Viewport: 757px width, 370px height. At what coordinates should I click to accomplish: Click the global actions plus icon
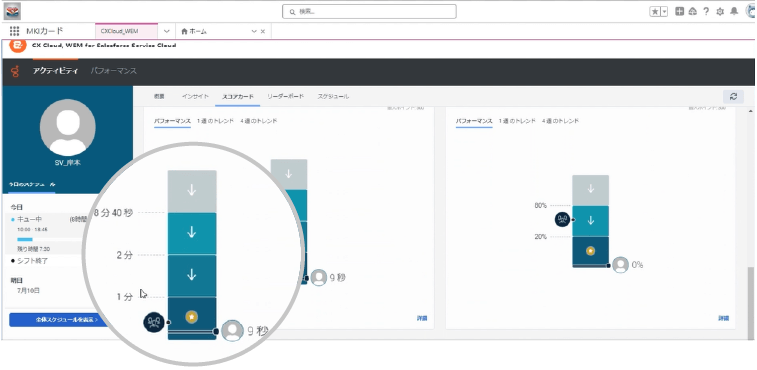[679, 12]
